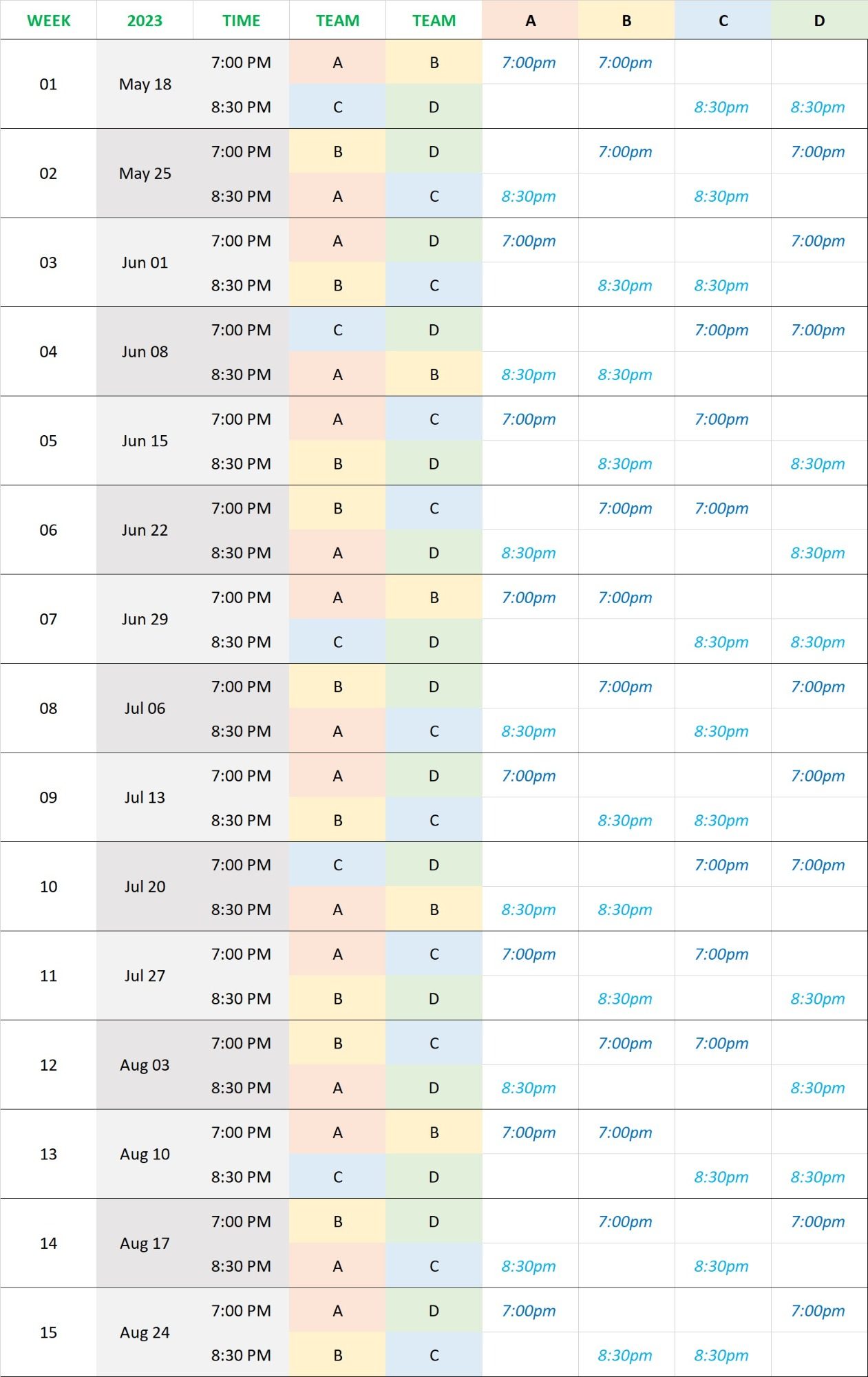Select the Aug 03 date cell
This screenshot has width=868, height=1377.
(x=145, y=1065)
